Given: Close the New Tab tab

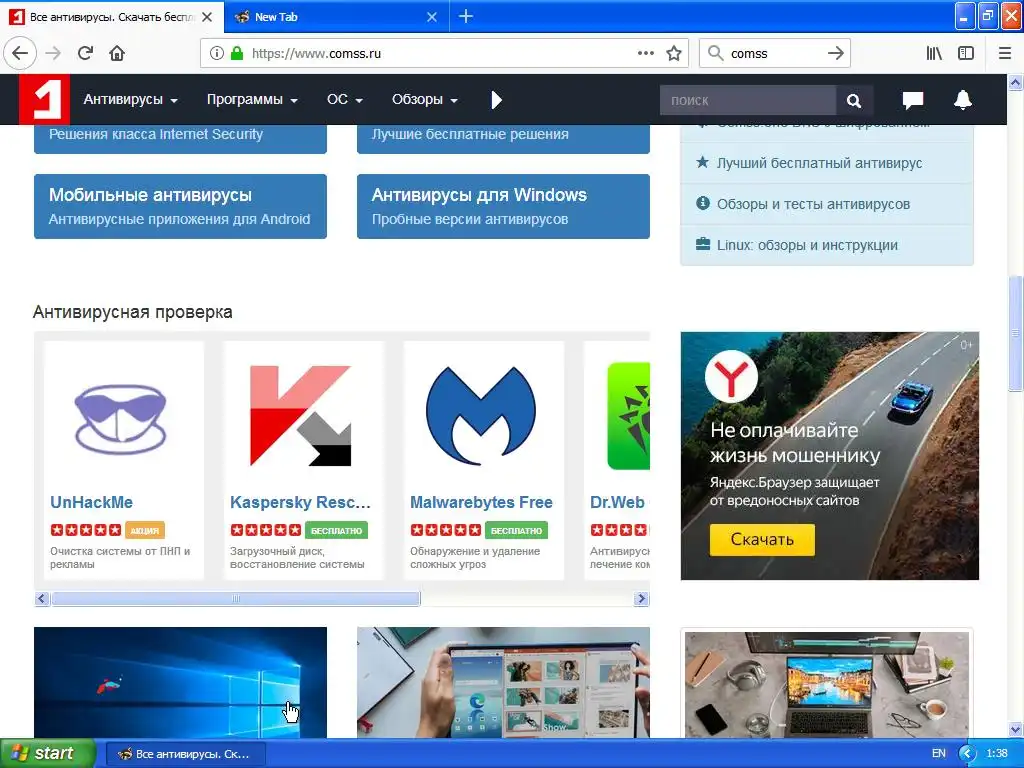Looking at the screenshot, I should (432, 17).
